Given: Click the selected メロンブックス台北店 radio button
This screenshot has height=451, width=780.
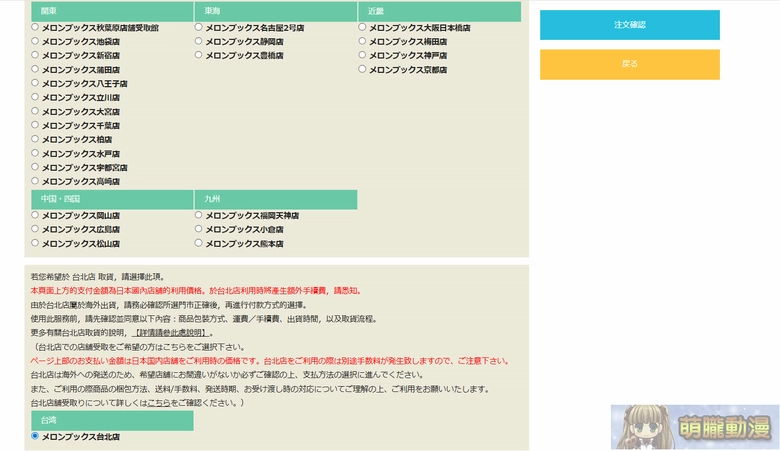Looking at the screenshot, I should click(x=35, y=436).
